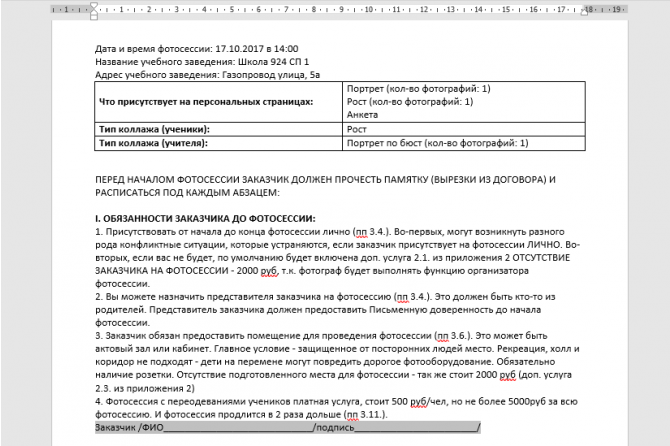Click the table text 'Анкета'
The width and height of the screenshot is (670, 446).
[362, 114]
